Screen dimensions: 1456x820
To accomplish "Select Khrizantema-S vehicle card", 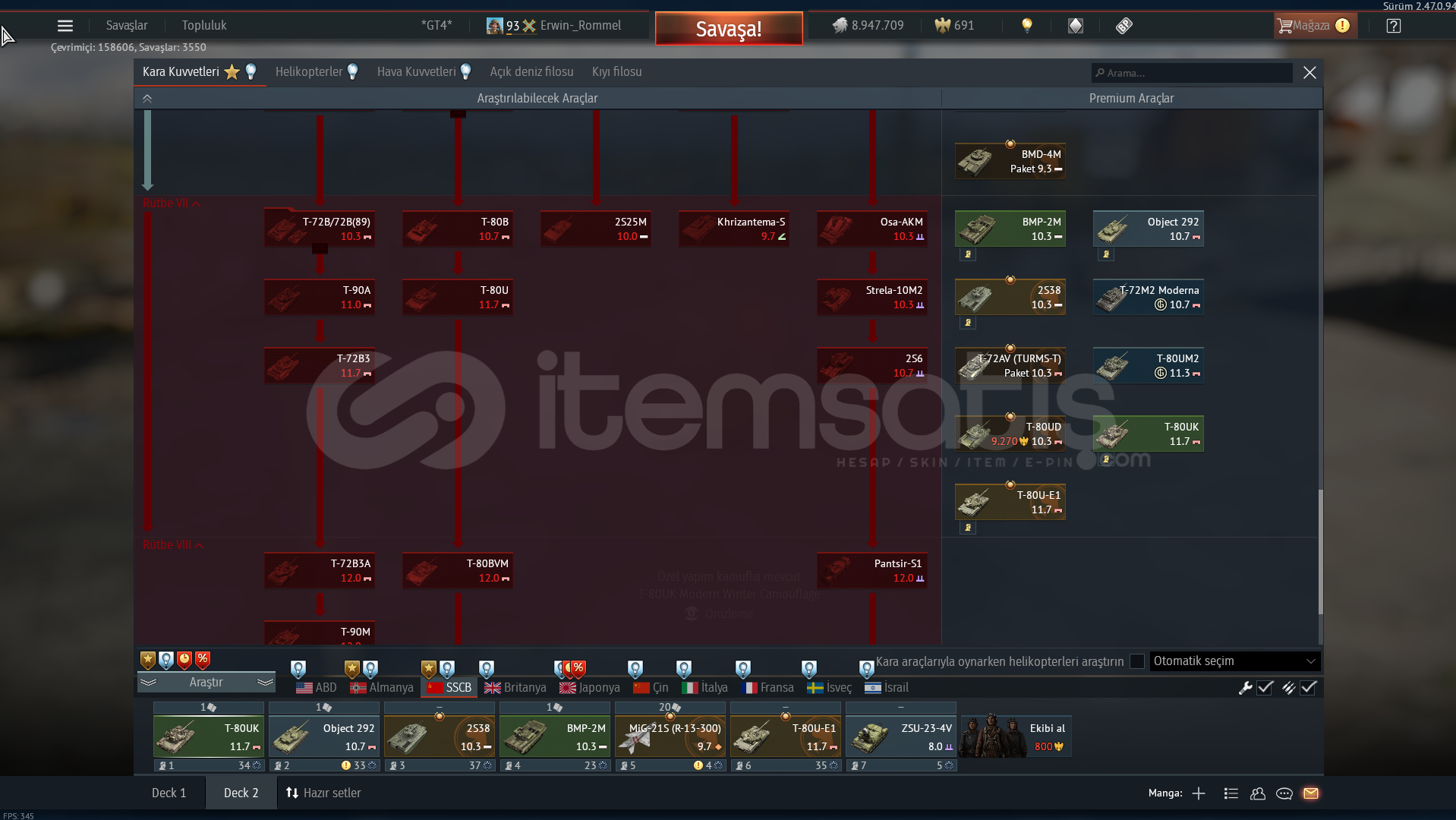I will click(734, 229).
